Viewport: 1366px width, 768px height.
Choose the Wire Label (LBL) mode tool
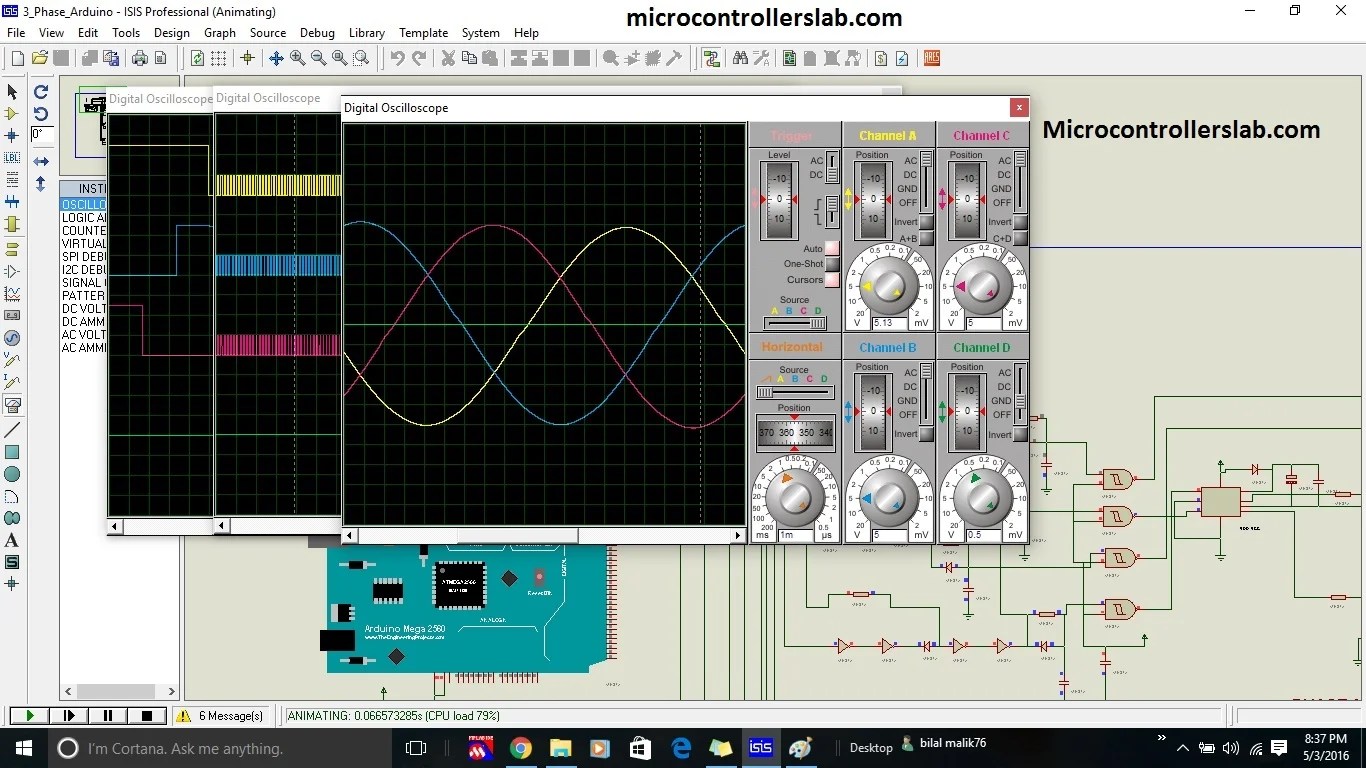pyautogui.click(x=13, y=158)
